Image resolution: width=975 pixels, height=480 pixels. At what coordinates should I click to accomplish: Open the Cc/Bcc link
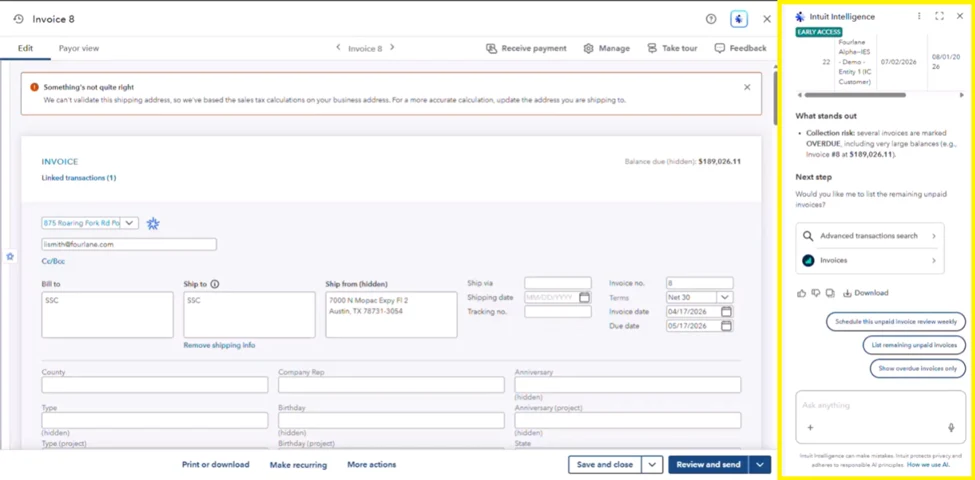(x=53, y=261)
